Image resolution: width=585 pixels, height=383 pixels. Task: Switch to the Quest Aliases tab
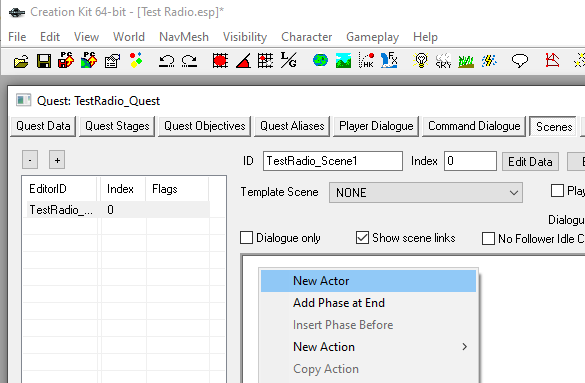point(292,126)
